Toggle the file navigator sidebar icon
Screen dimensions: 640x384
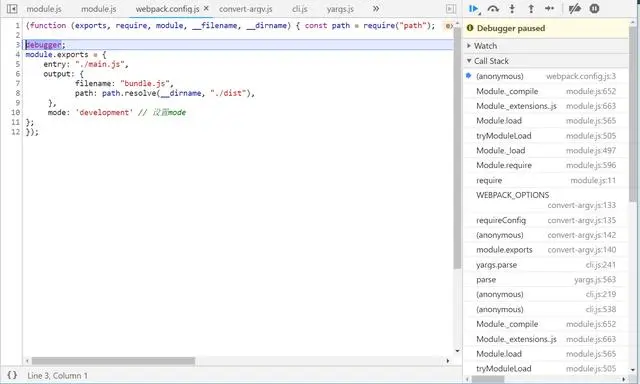(12, 9)
